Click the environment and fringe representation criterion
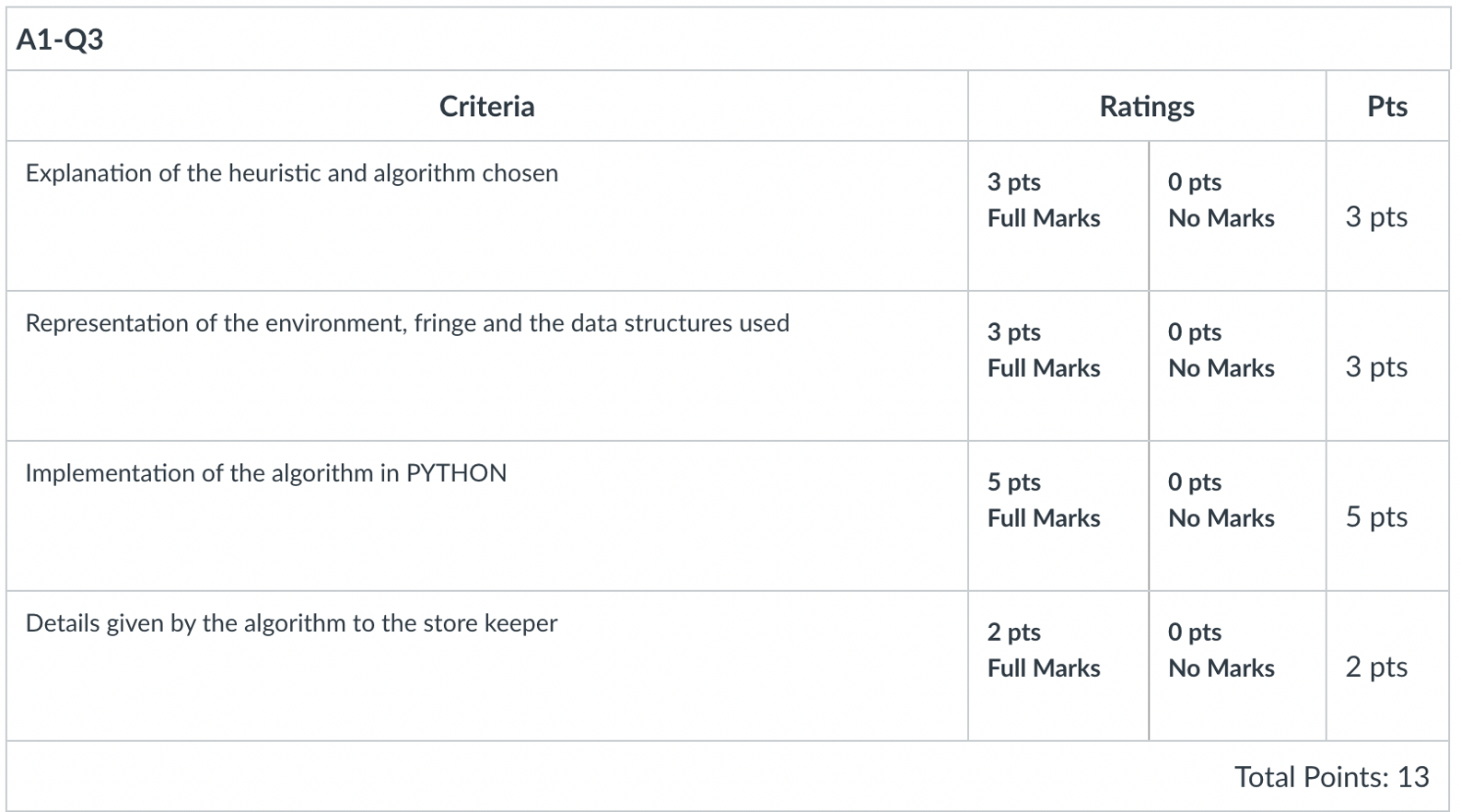 (x=407, y=324)
